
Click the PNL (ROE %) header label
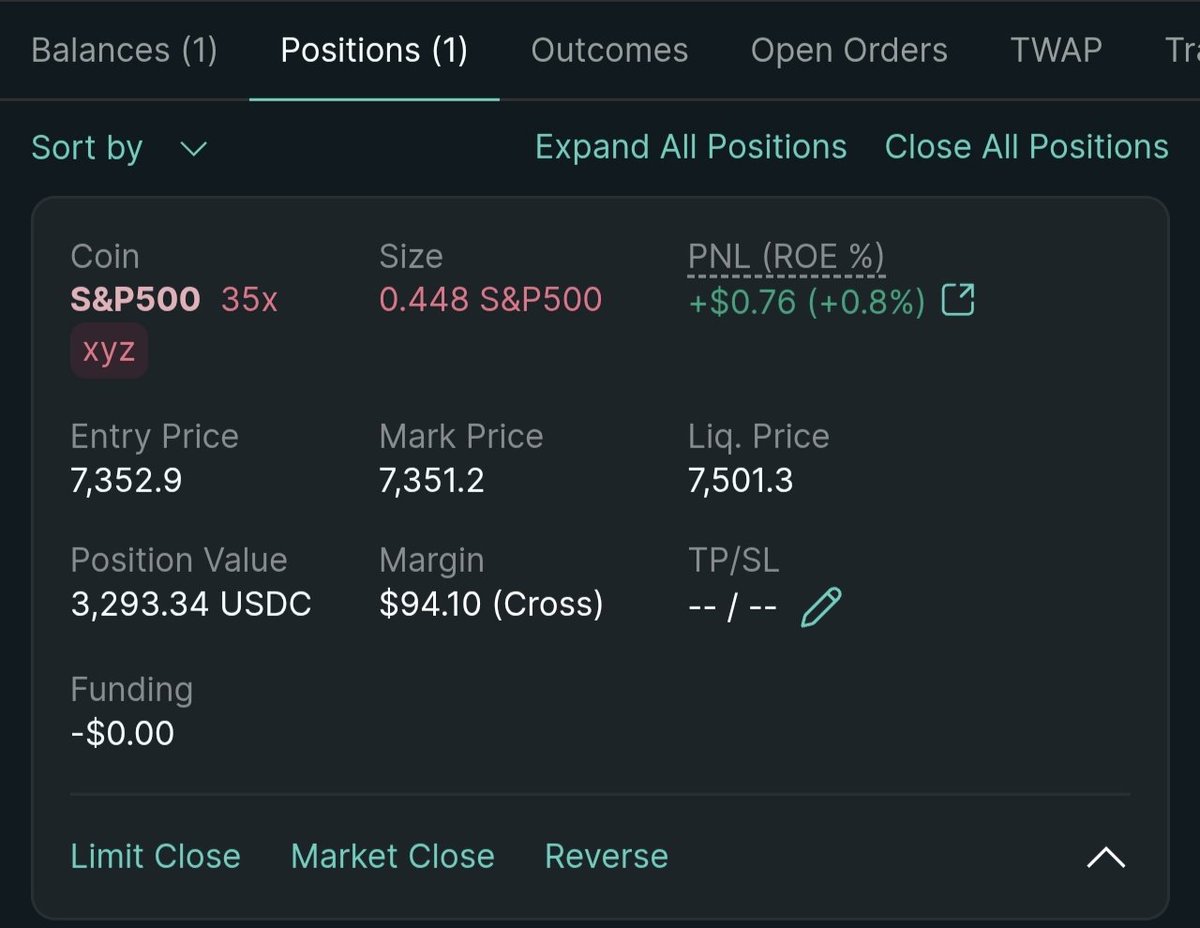[x=786, y=257]
